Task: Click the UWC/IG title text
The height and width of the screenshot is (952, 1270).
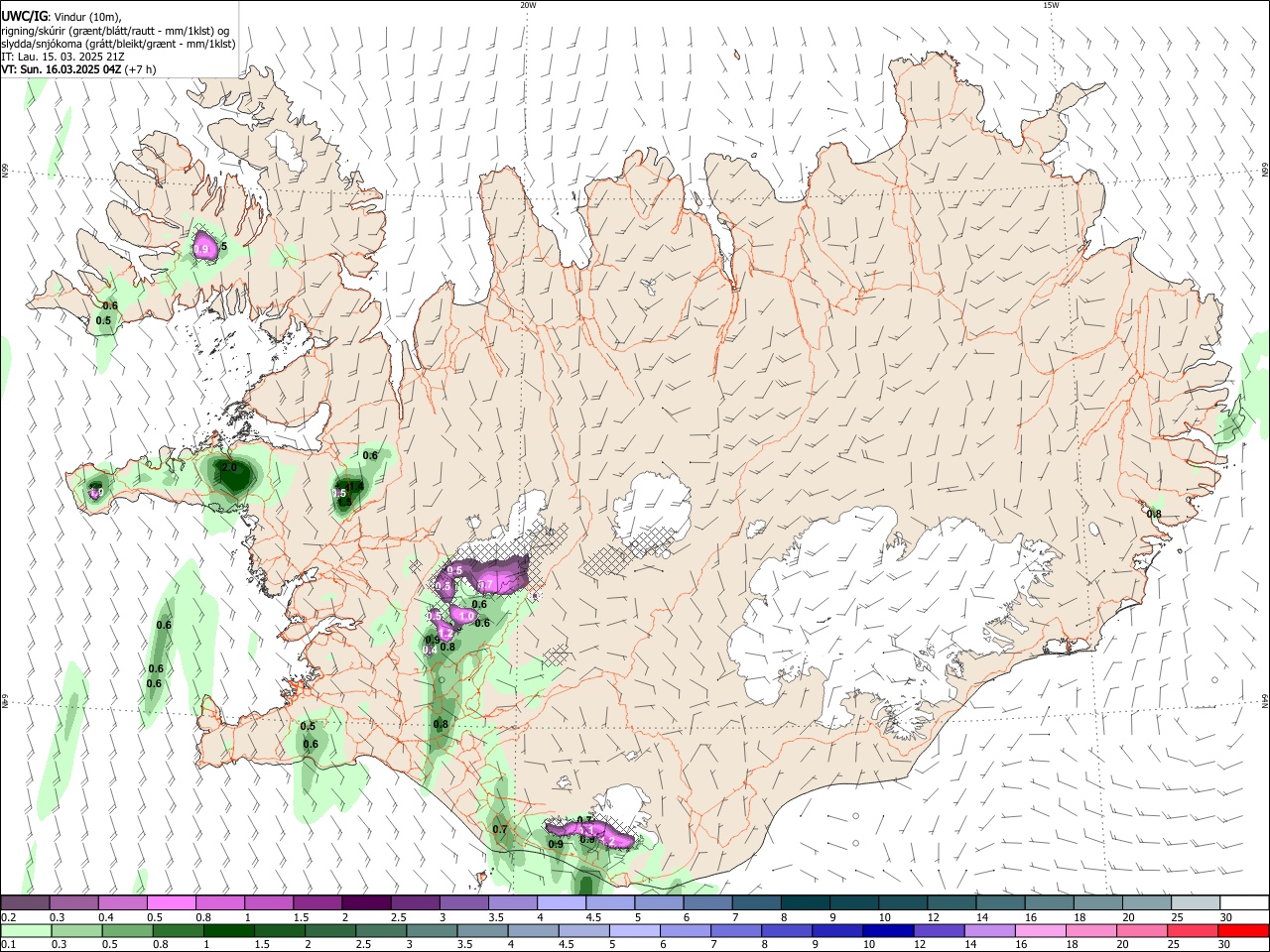Action: 24,16
